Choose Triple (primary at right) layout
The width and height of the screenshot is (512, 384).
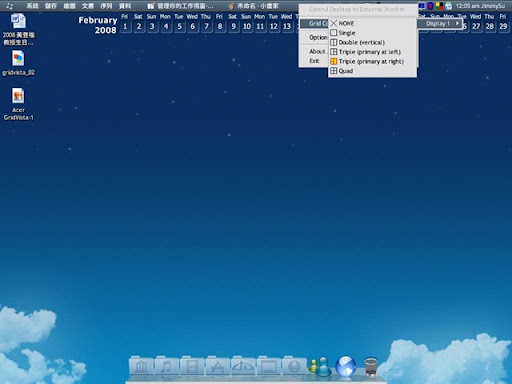click(x=372, y=61)
